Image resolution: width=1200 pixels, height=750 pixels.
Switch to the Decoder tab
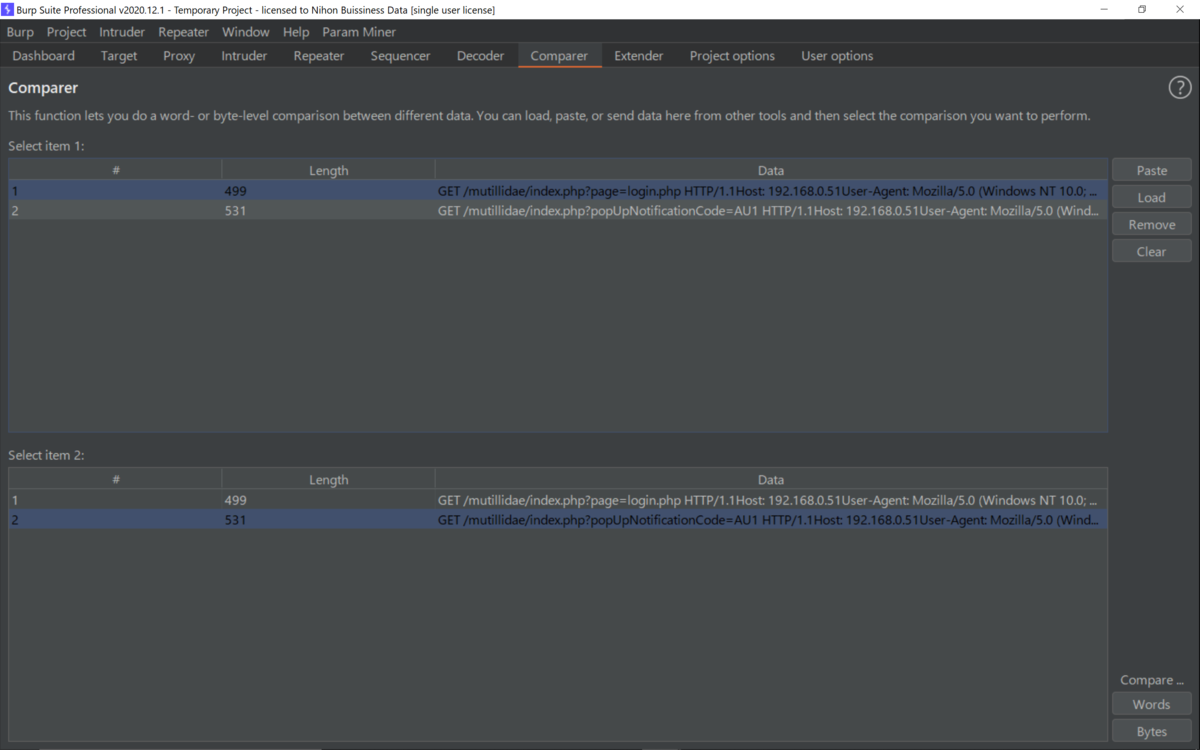[481, 56]
